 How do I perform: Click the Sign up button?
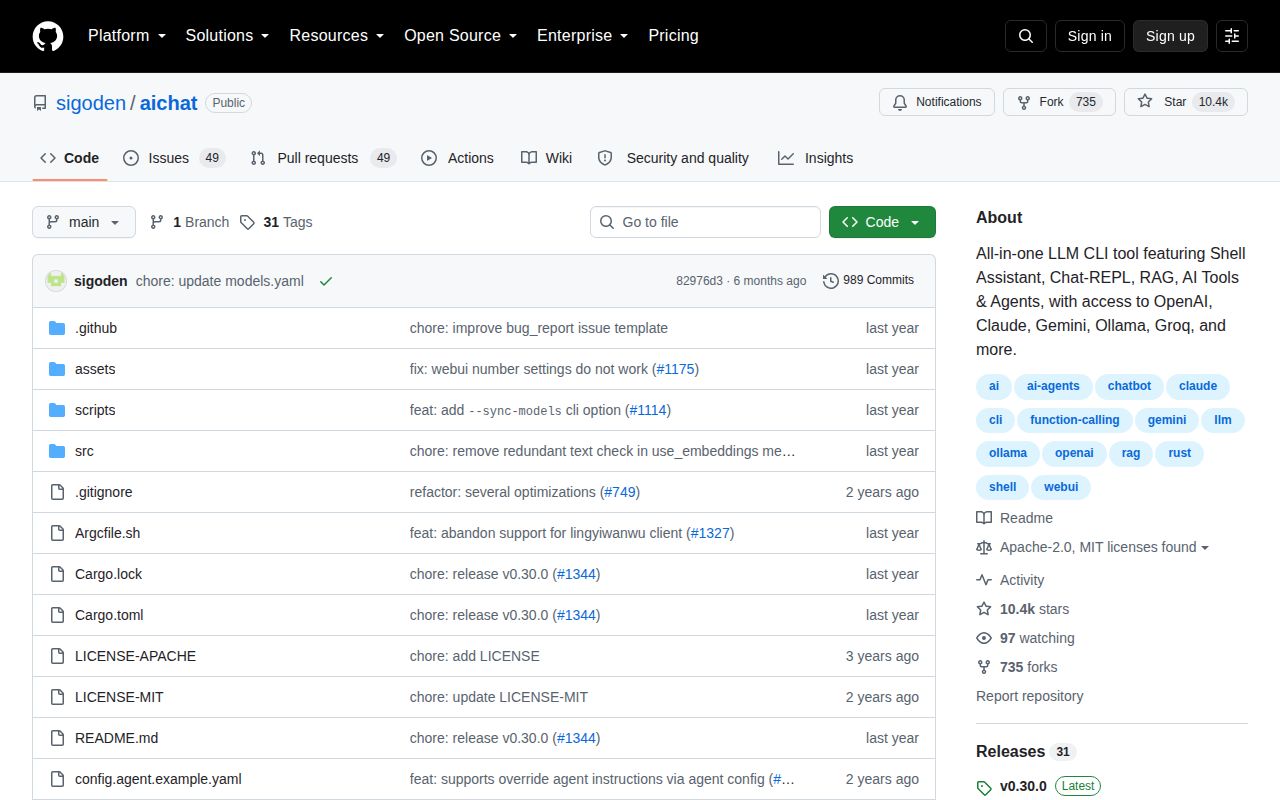coord(1170,36)
